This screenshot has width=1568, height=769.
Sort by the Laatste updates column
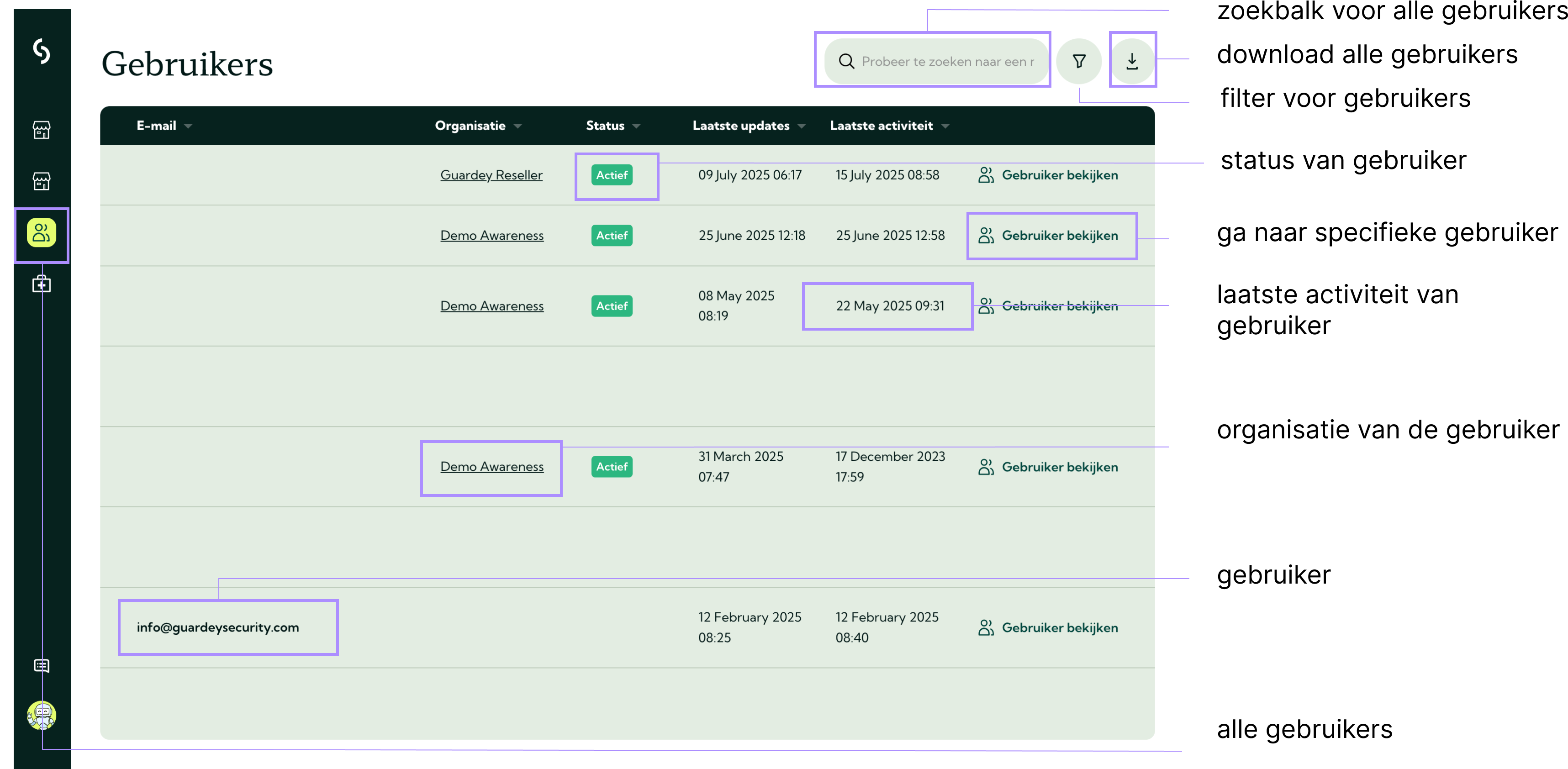[x=741, y=126]
